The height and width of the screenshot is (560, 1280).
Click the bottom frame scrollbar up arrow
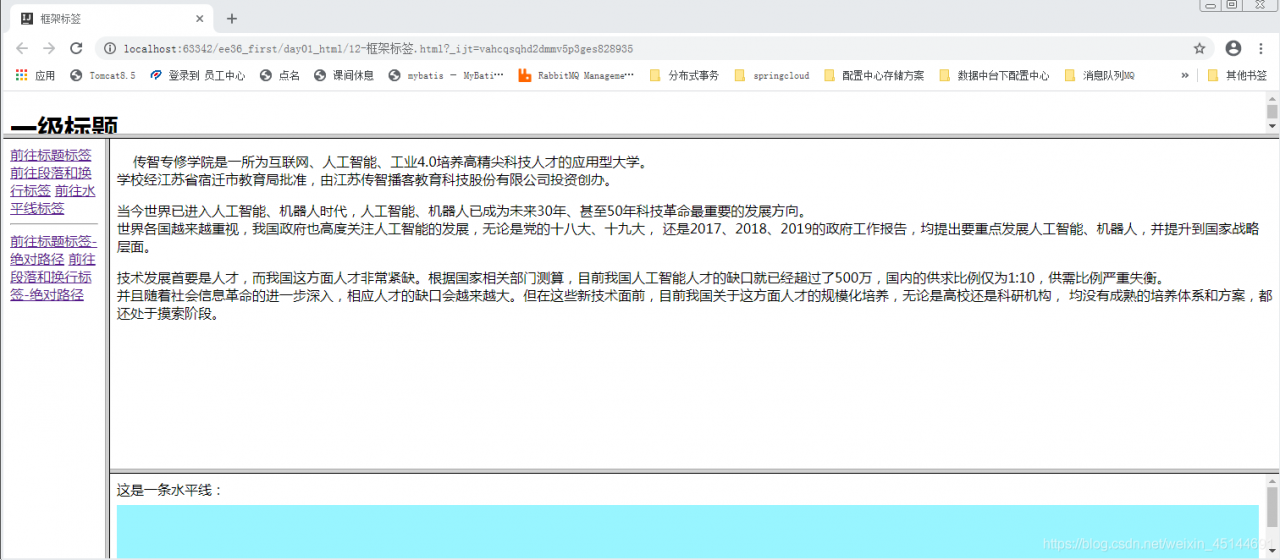pyautogui.click(x=1272, y=479)
